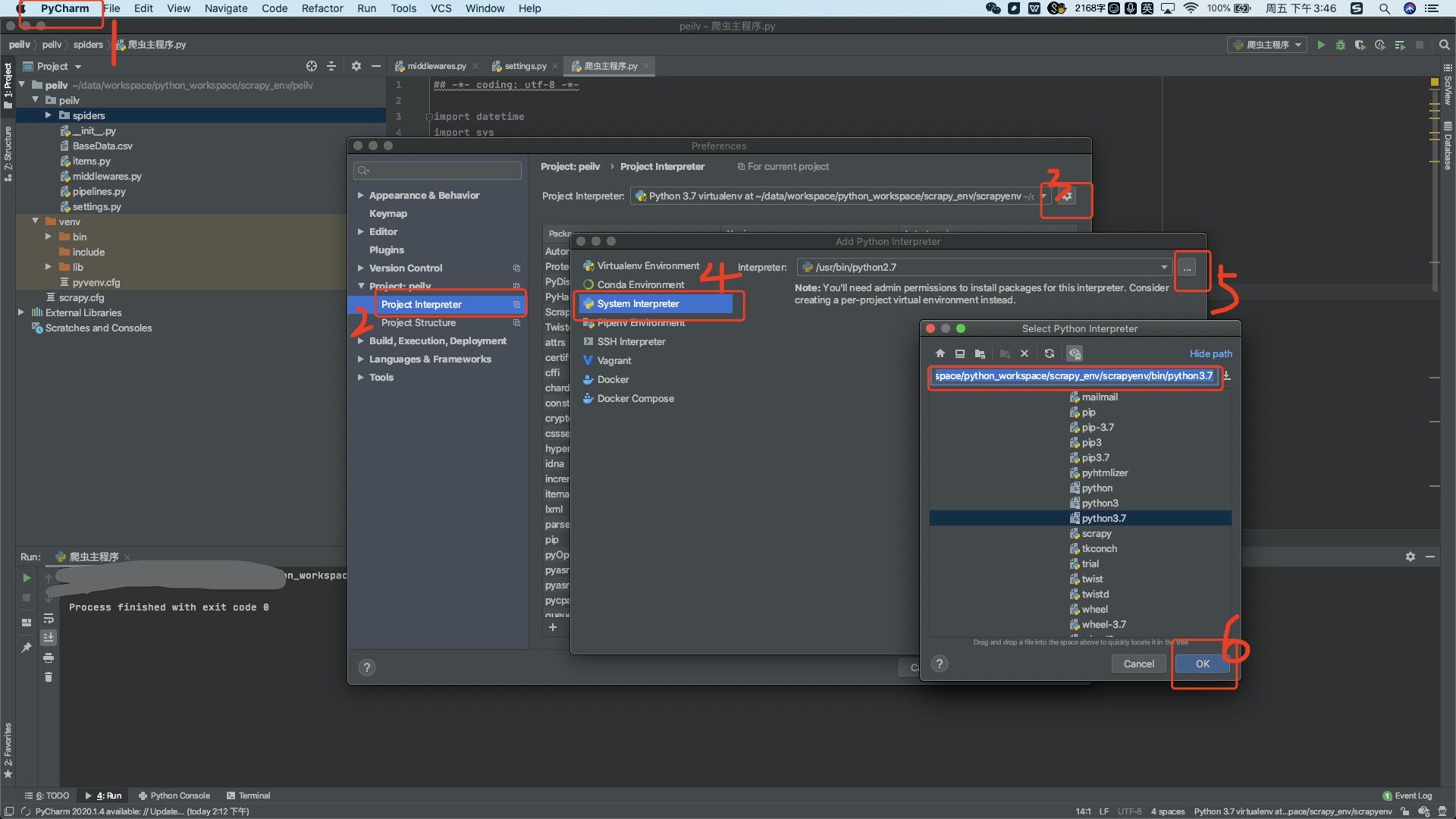
Task: Expand the venv folder's bin directory
Action: (49, 237)
